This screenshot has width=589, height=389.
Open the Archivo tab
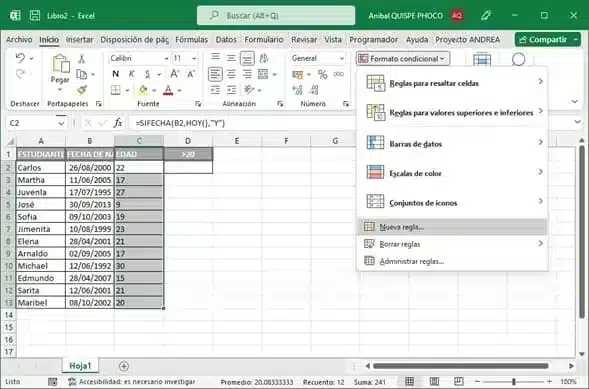[19, 39]
